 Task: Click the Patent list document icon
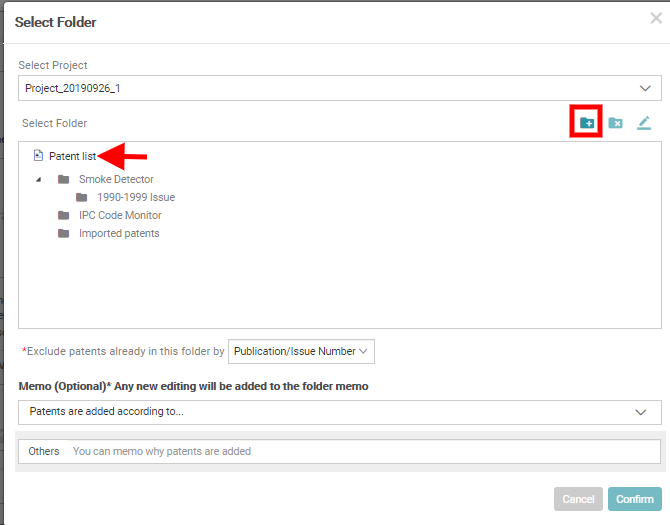[38, 155]
